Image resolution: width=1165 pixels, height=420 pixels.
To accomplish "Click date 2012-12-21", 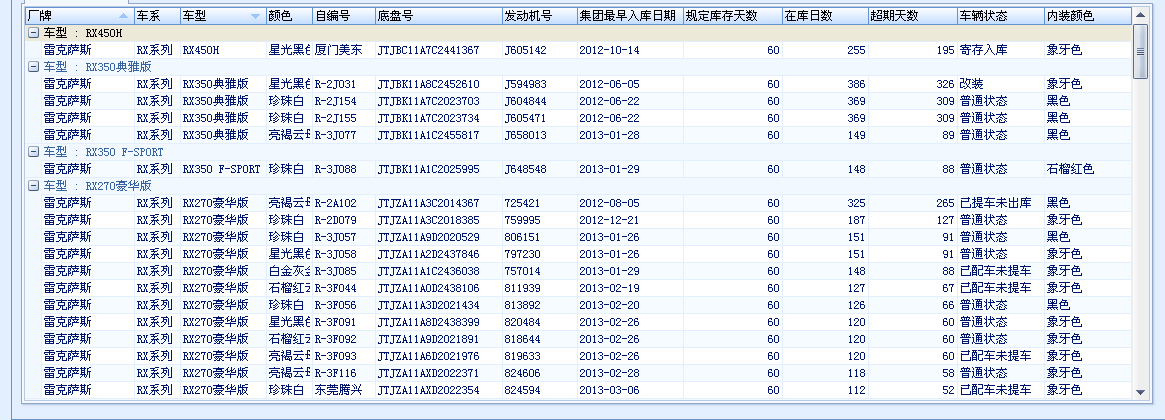I will click(609, 220).
